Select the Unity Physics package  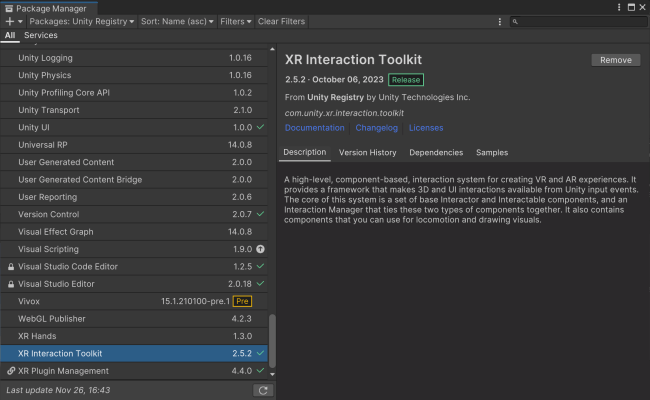[134, 75]
